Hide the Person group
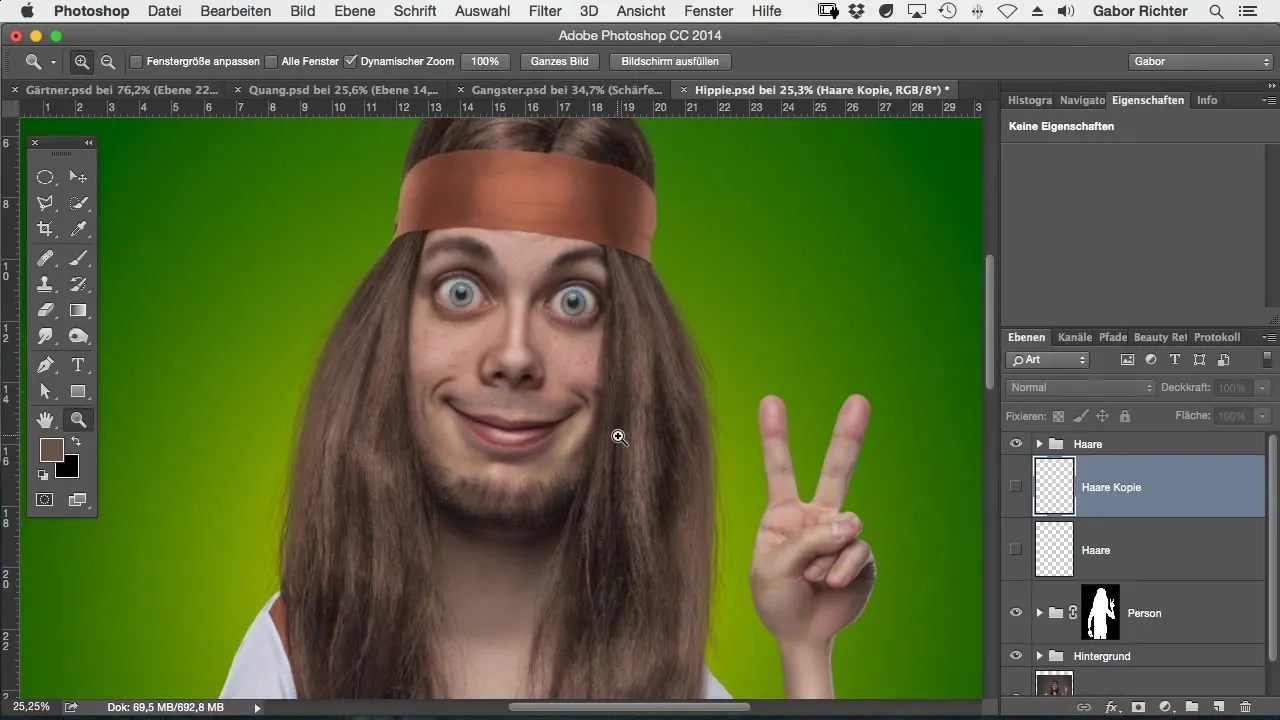Screen dimensions: 1280x720 click(1016, 613)
